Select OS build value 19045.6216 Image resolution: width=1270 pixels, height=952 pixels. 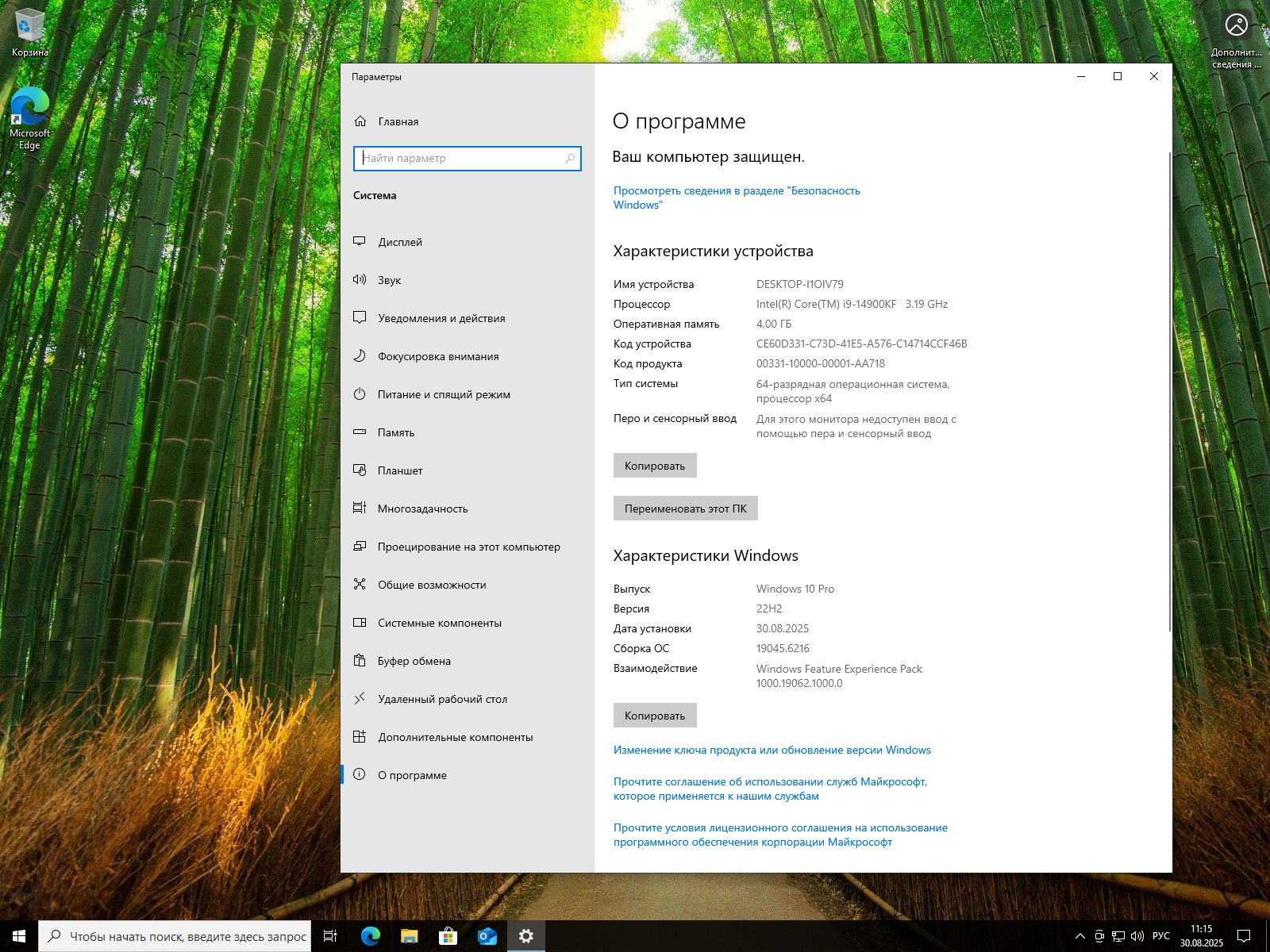coord(783,648)
